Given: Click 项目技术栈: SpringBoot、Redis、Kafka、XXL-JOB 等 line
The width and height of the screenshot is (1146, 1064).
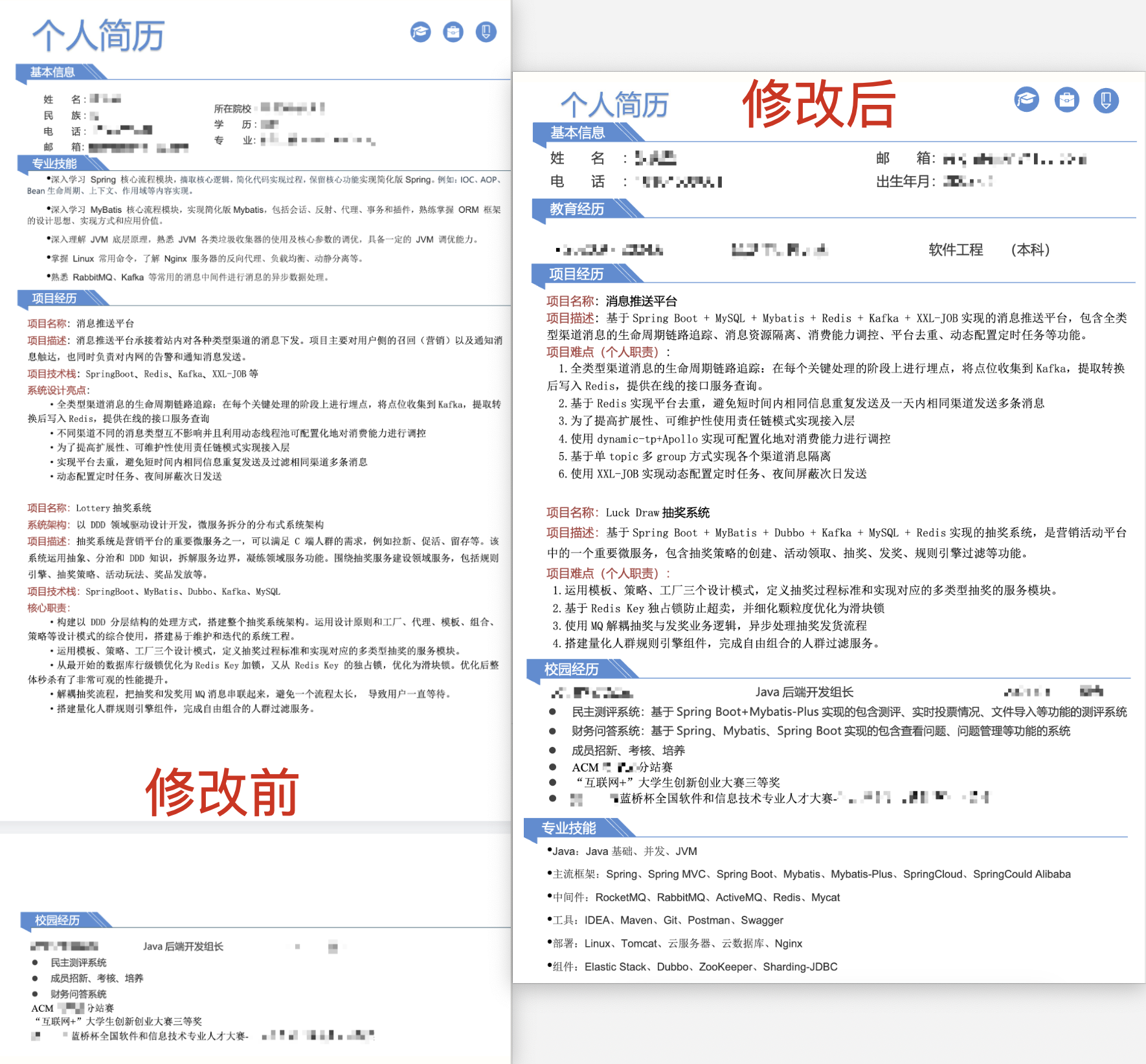Looking at the screenshot, I should (x=143, y=373).
